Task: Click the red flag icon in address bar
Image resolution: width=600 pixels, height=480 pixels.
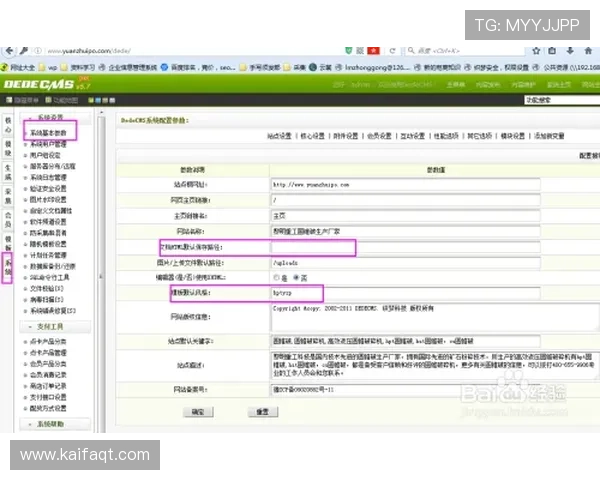Action: [x=373, y=51]
